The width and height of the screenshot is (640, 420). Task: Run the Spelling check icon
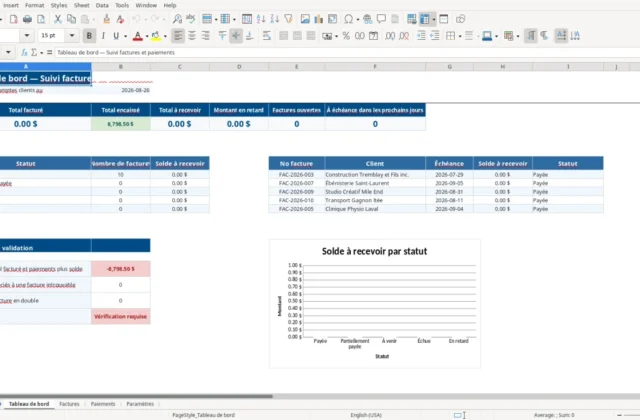(x=191, y=19)
